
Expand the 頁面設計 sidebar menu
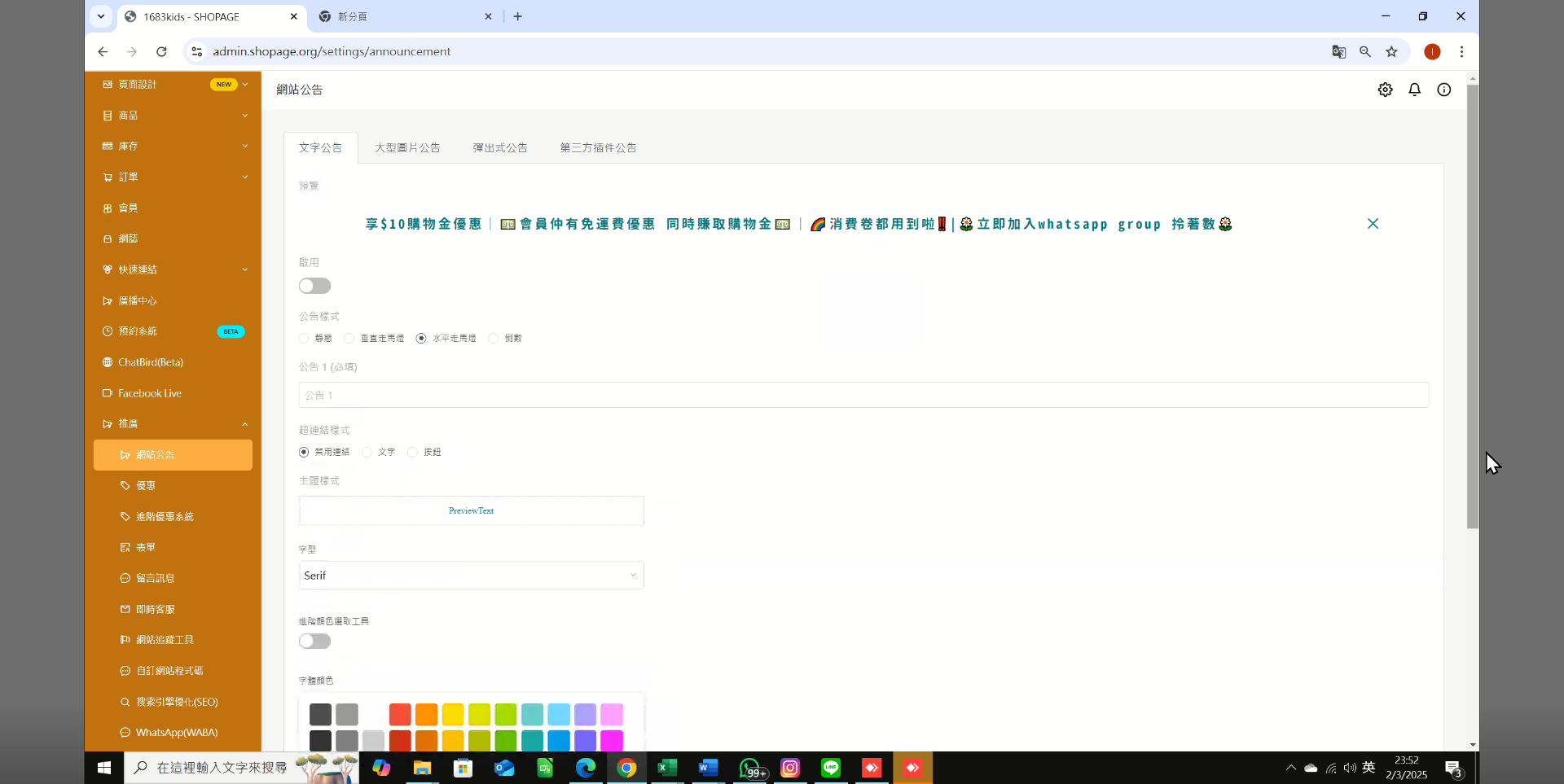click(173, 85)
